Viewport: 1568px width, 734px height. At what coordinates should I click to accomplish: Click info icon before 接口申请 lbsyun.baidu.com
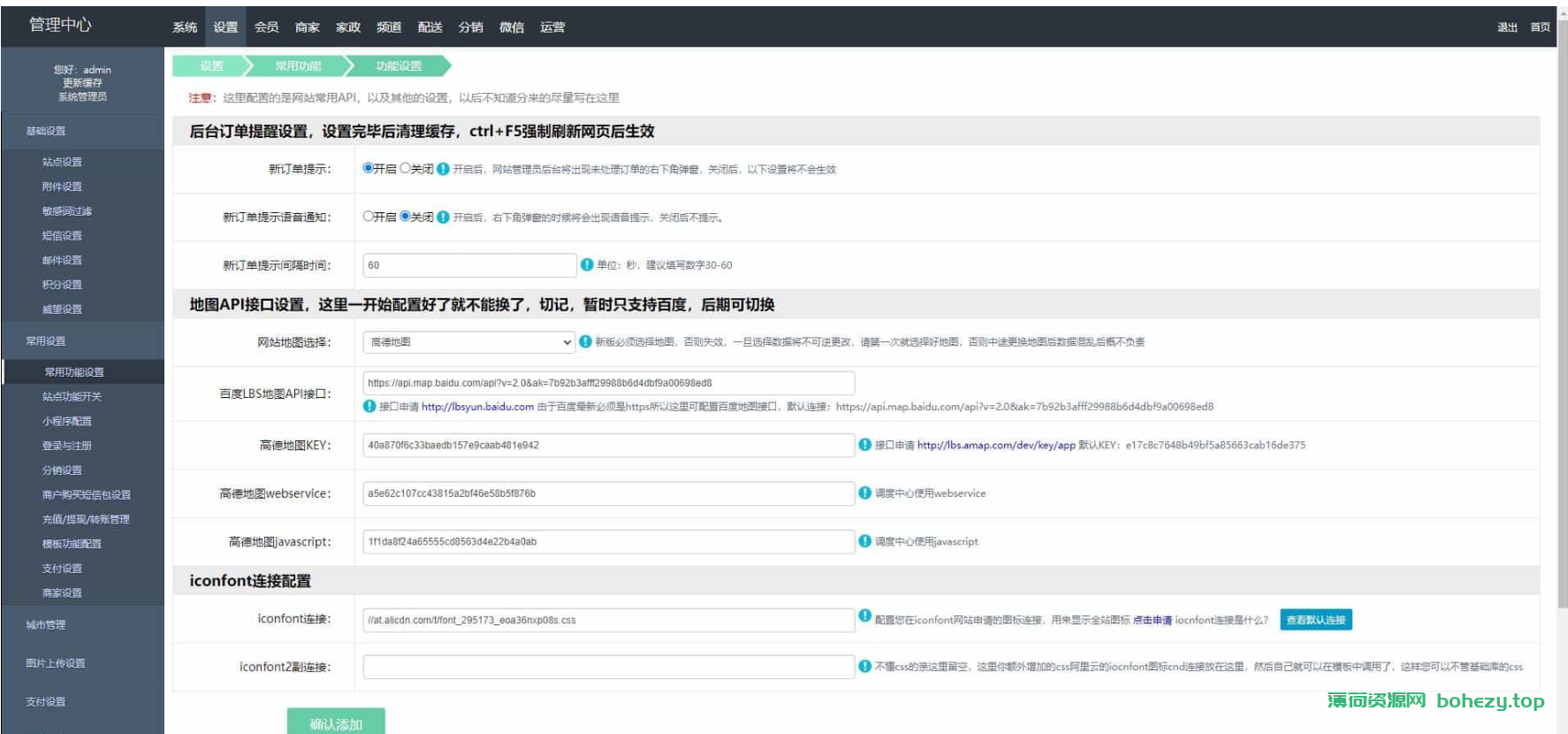pyautogui.click(x=369, y=406)
